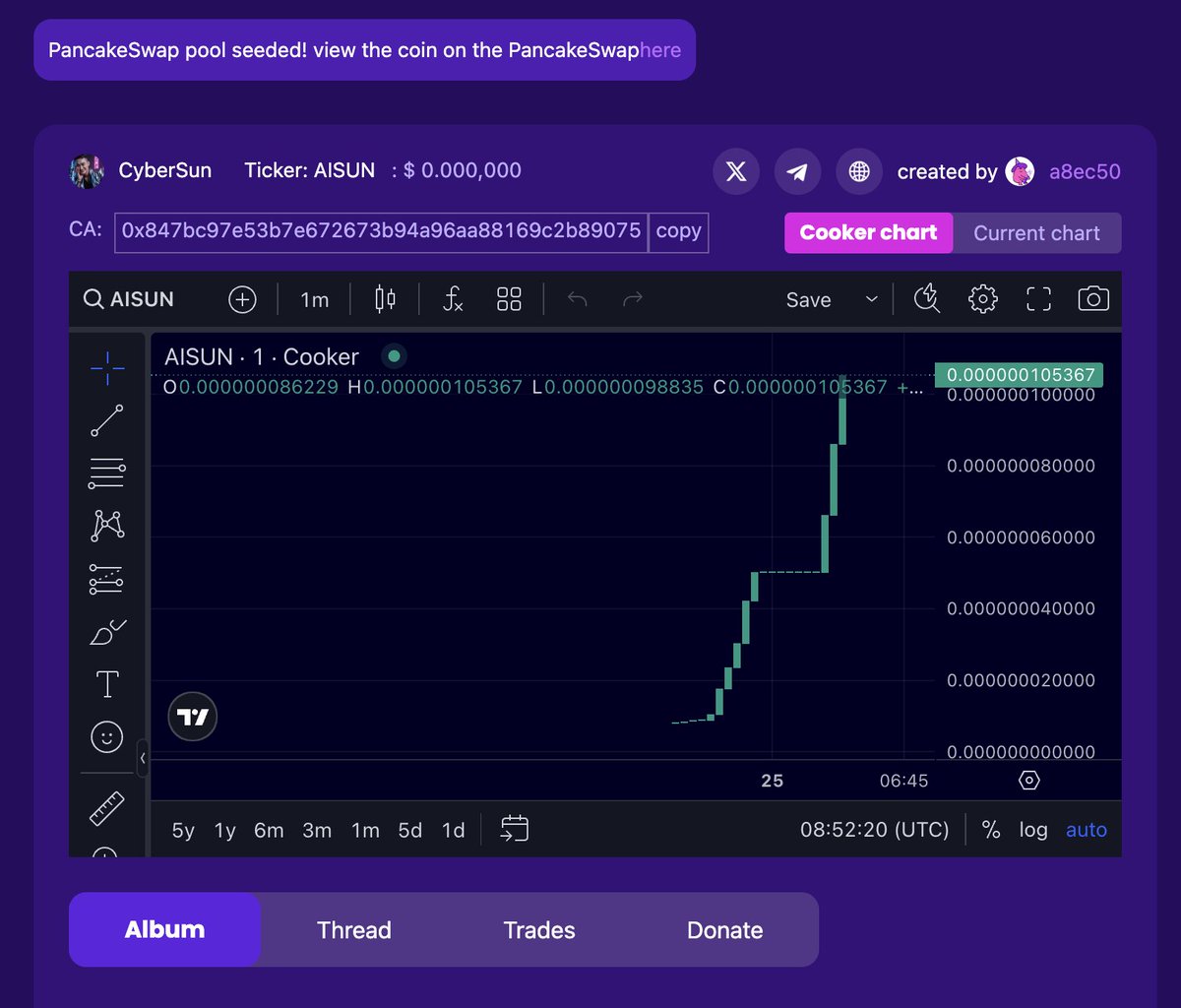Viewport: 1181px width, 1008px height.
Task: Save the chart layout
Action: [809, 300]
